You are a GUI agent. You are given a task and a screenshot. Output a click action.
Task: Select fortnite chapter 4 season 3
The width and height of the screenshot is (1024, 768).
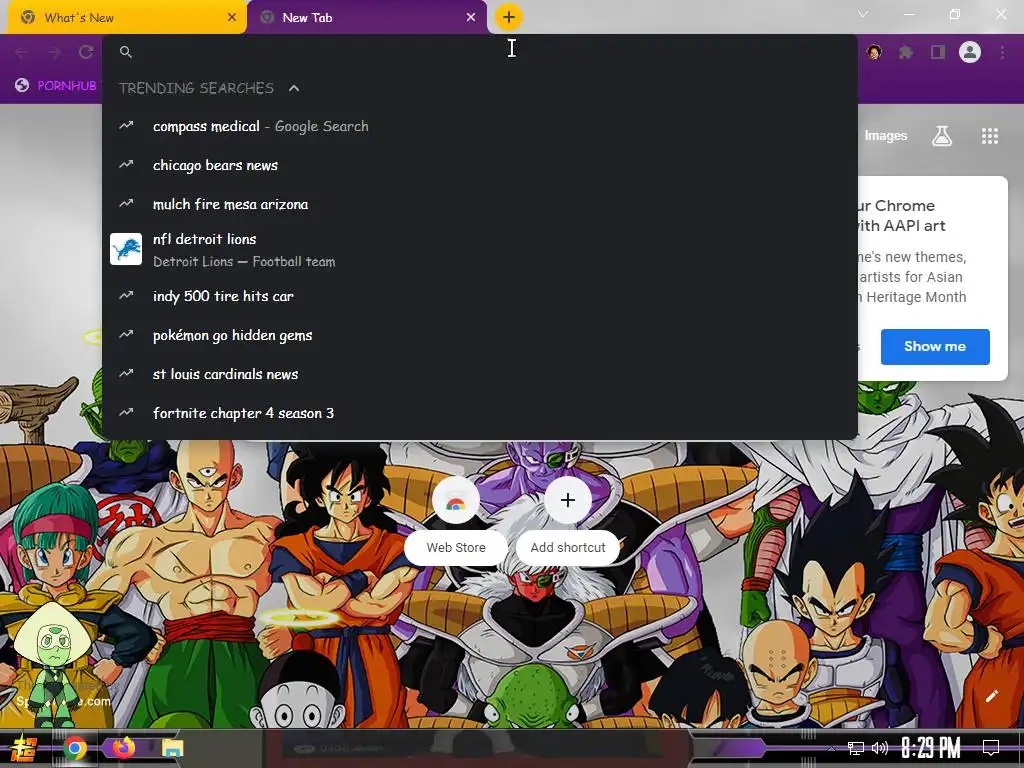tap(480, 413)
